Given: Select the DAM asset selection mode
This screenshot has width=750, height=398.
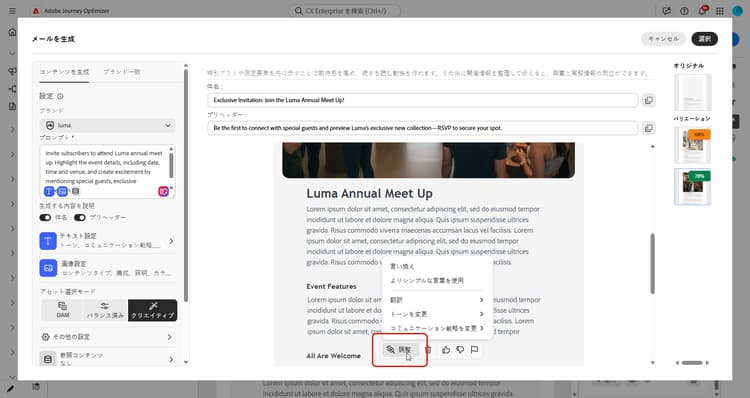Looking at the screenshot, I should 63,310.
